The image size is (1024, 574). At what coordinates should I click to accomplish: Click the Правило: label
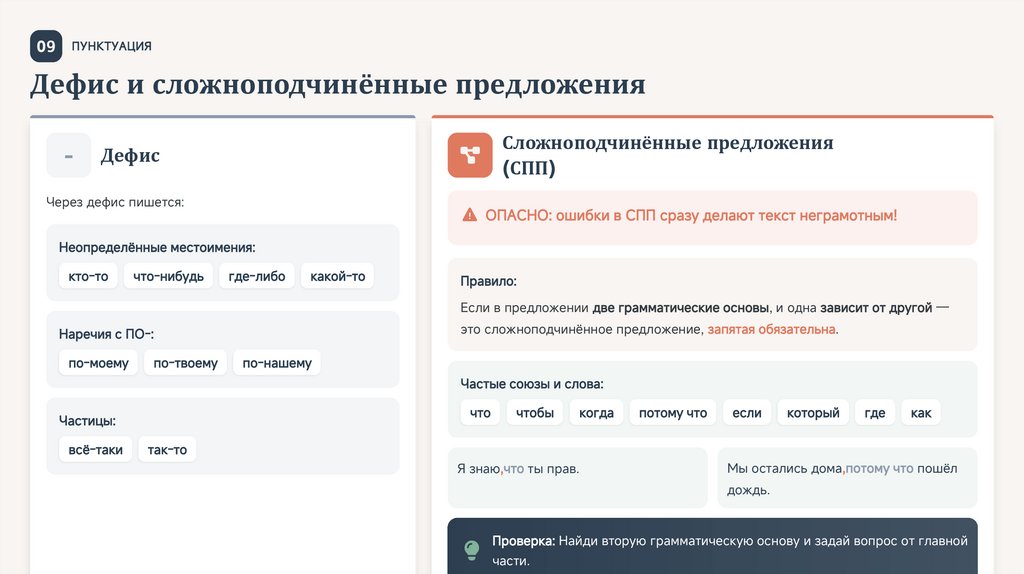click(488, 281)
